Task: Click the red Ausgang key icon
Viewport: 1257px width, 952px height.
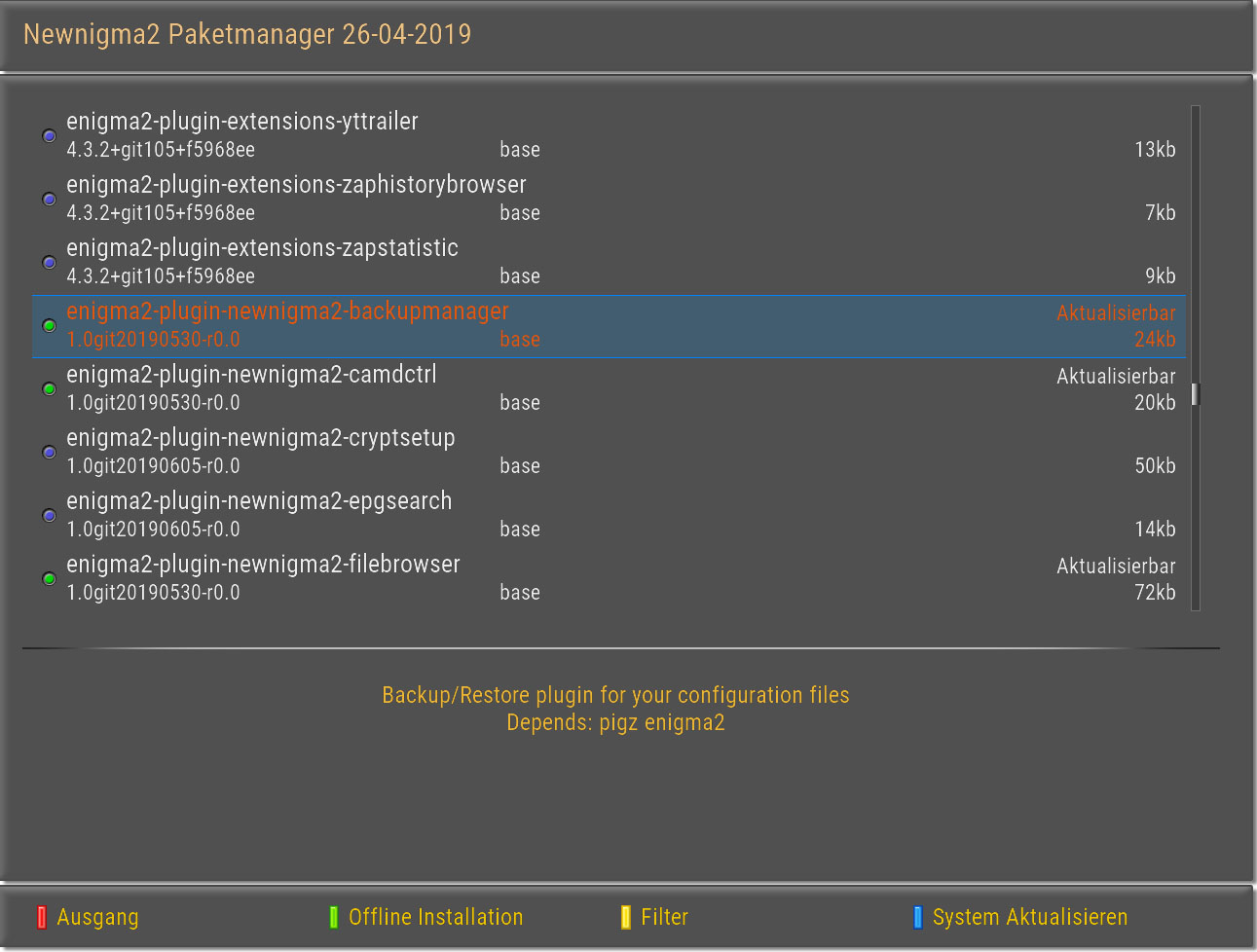Action: click(x=41, y=917)
